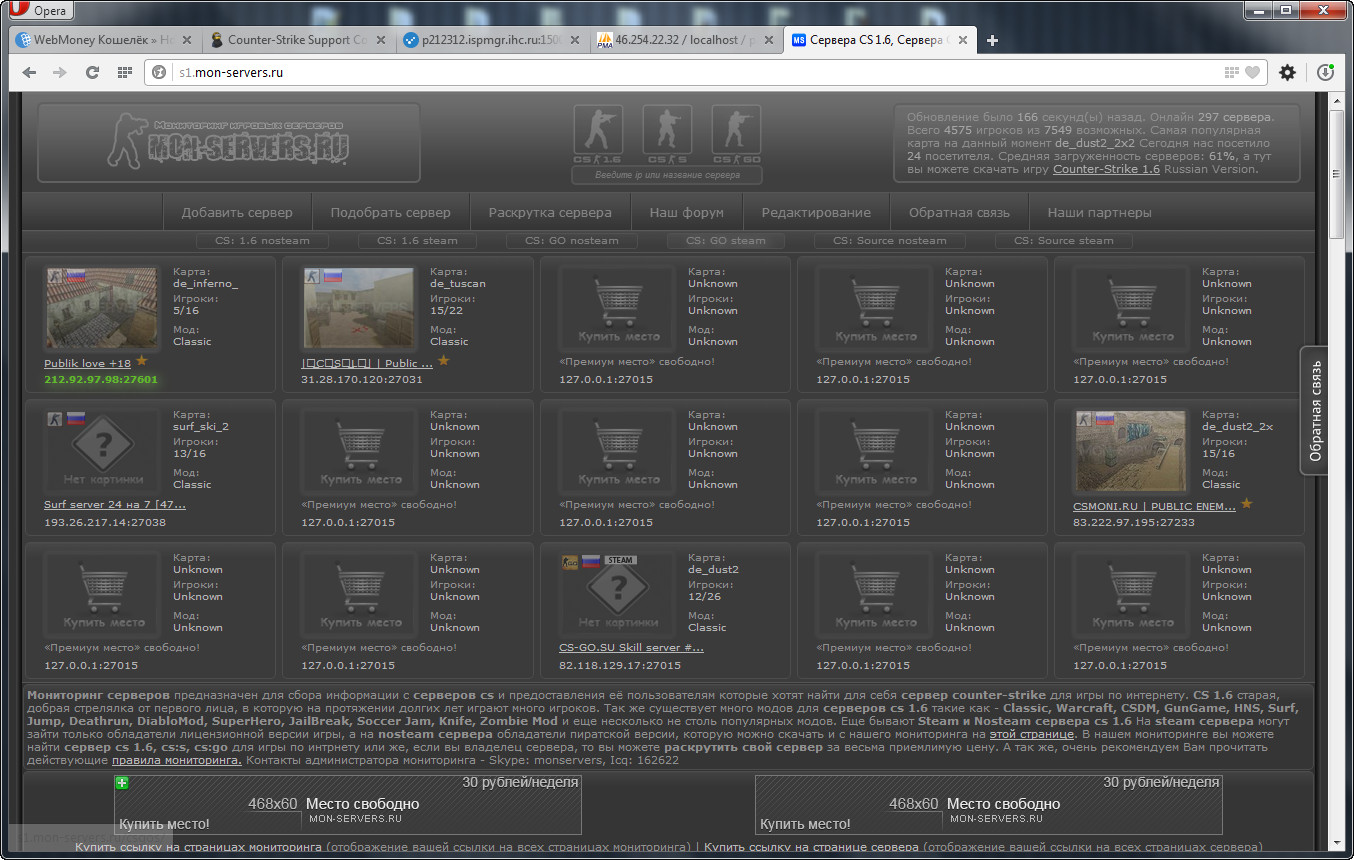Click the star beside the de_tuscan server name
Screen dimensions: 1354x860
[x=443, y=361]
